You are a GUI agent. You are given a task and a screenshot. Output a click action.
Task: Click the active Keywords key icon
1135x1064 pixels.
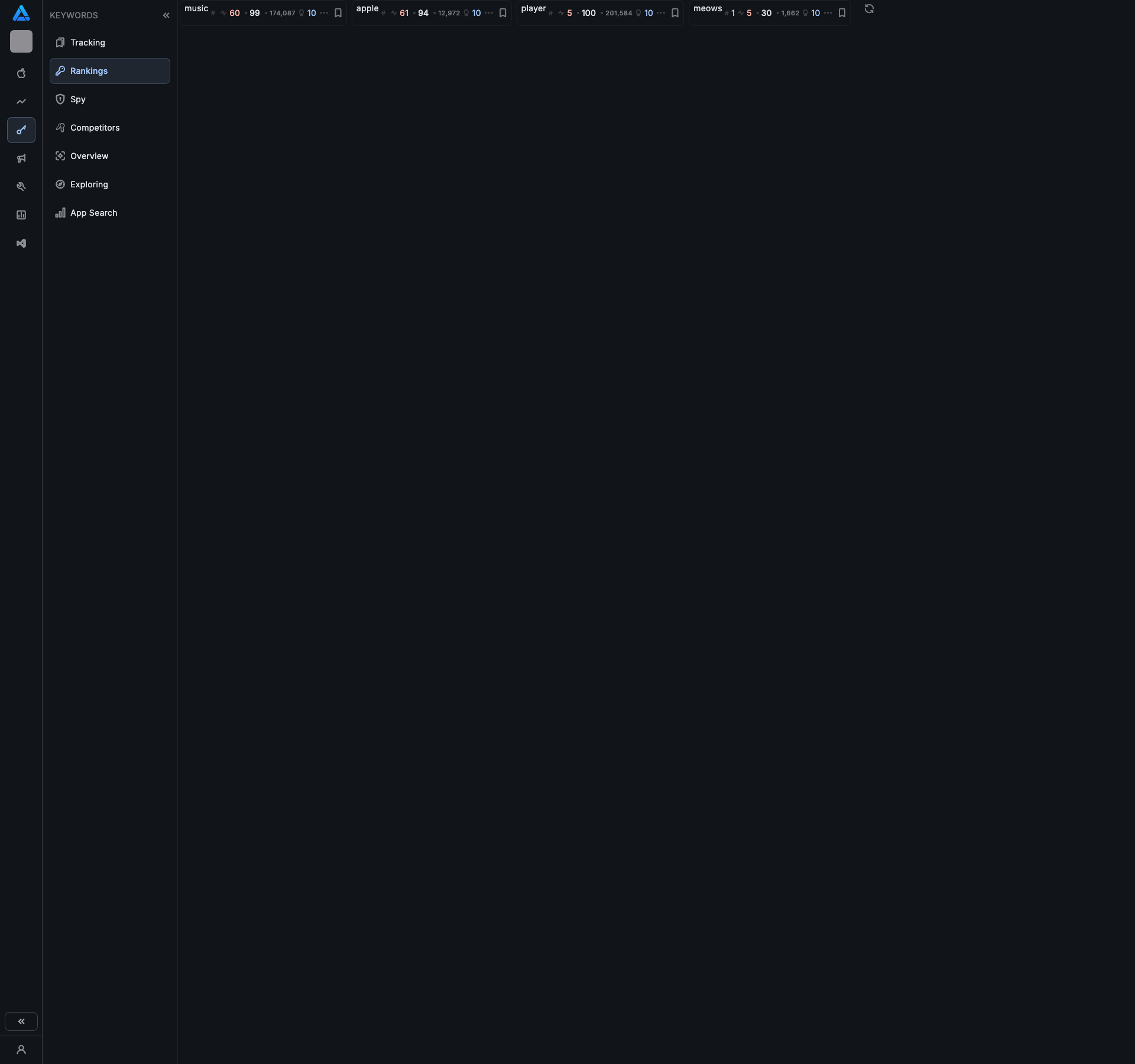tap(21, 129)
